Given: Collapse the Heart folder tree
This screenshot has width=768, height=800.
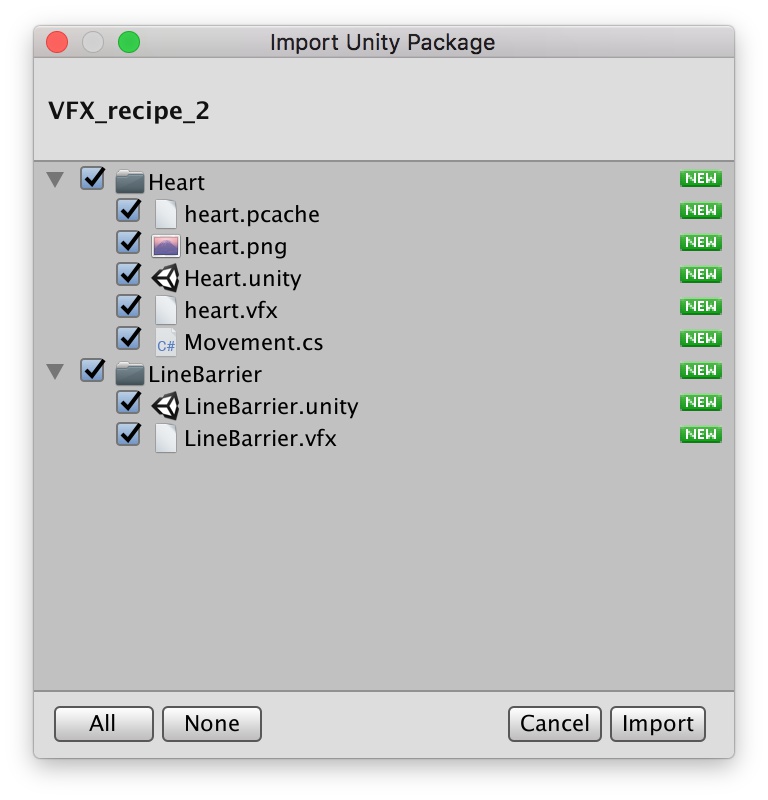Looking at the screenshot, I should click(x=55, y=181).
